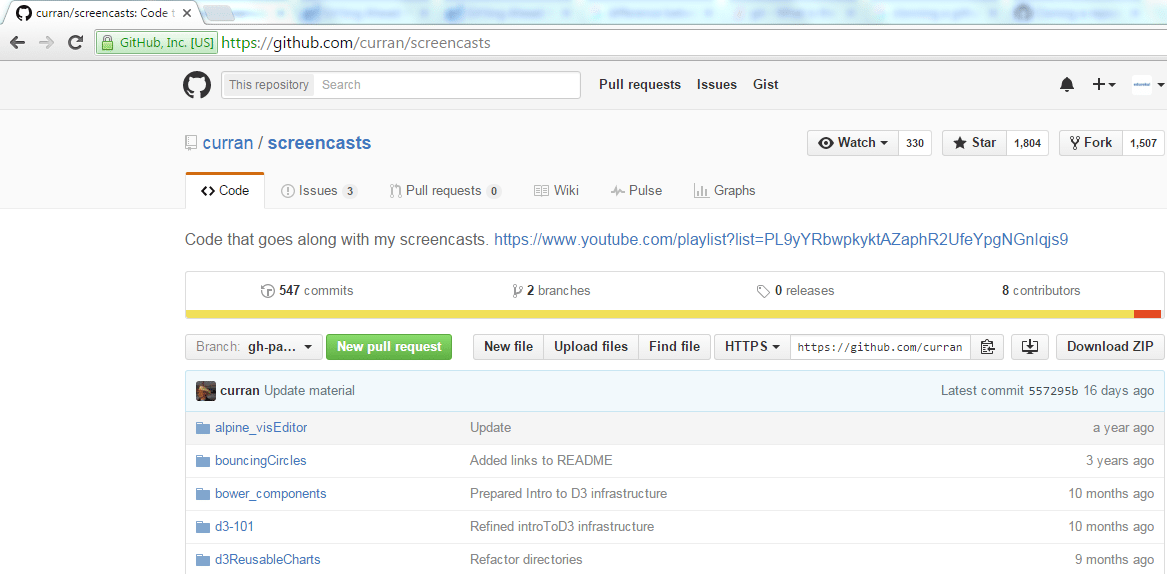Click the Download ZIP button
This screenshot has width=1167, height=574.
point(1110,347)
